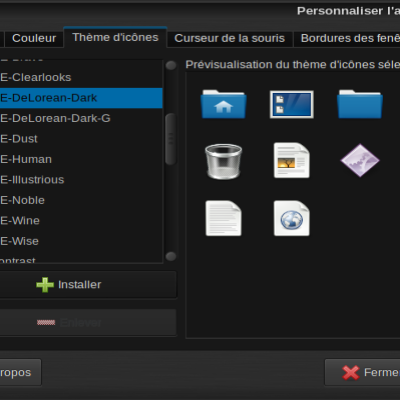The height and width of the screenshot is (400, 400).
Task: Choose the E-Noble icon theme
Action: click(81, 200)
